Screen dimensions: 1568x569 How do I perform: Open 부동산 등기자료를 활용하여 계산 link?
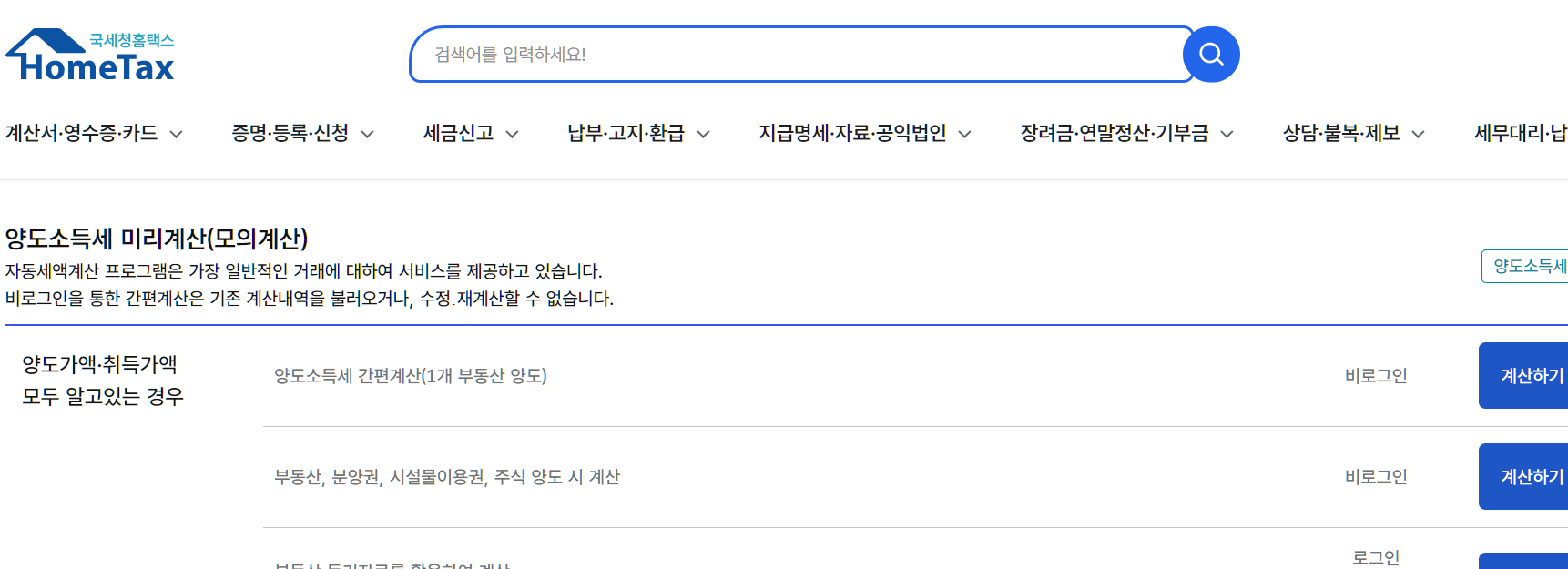point(392,564)
